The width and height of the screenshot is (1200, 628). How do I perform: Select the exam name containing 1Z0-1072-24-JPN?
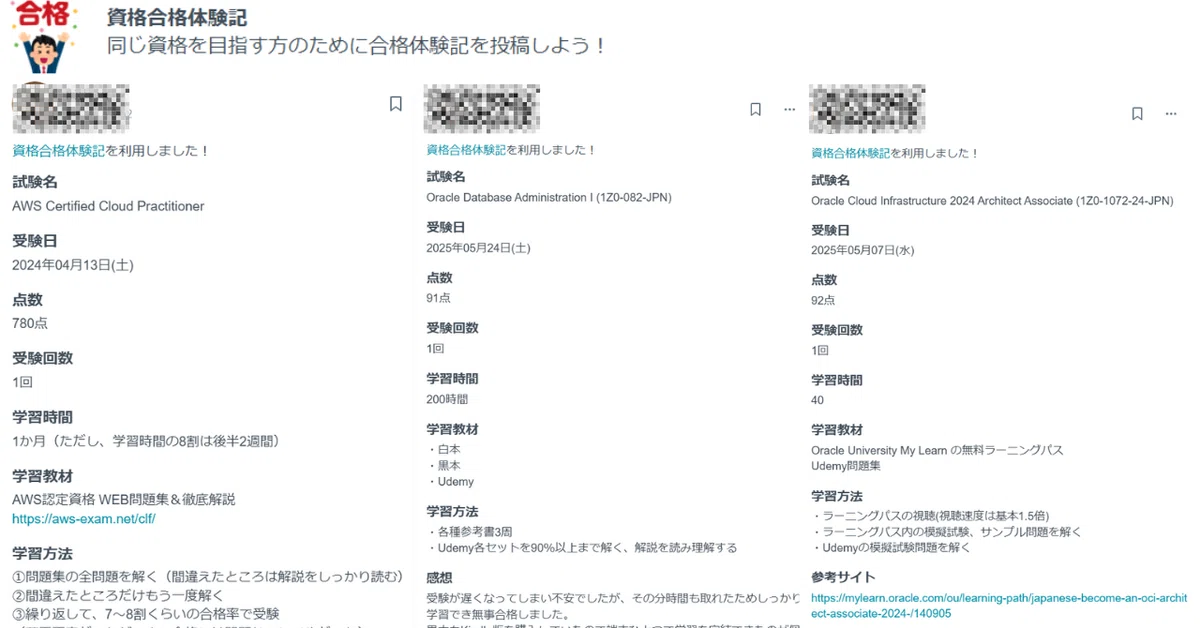(x=992, y=201)
